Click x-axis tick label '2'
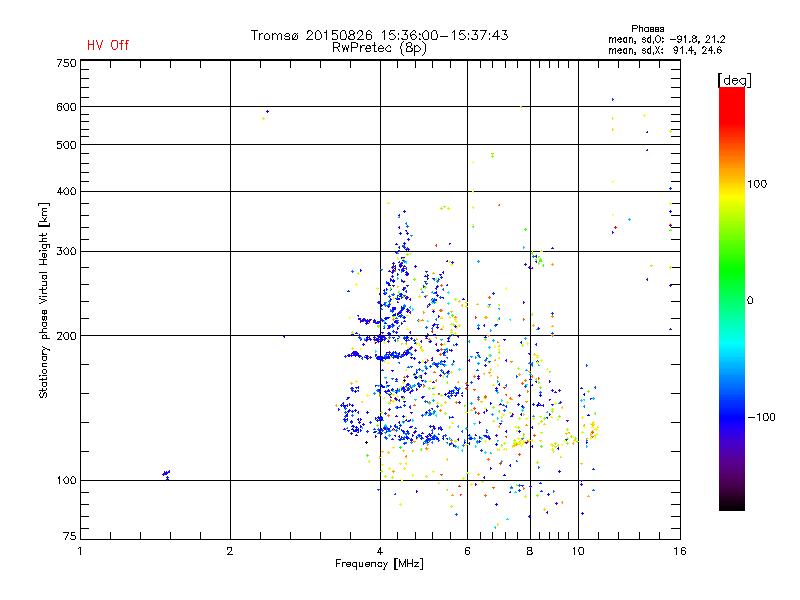The width and height of the screenshot is (800, 600). pos(230,551)
